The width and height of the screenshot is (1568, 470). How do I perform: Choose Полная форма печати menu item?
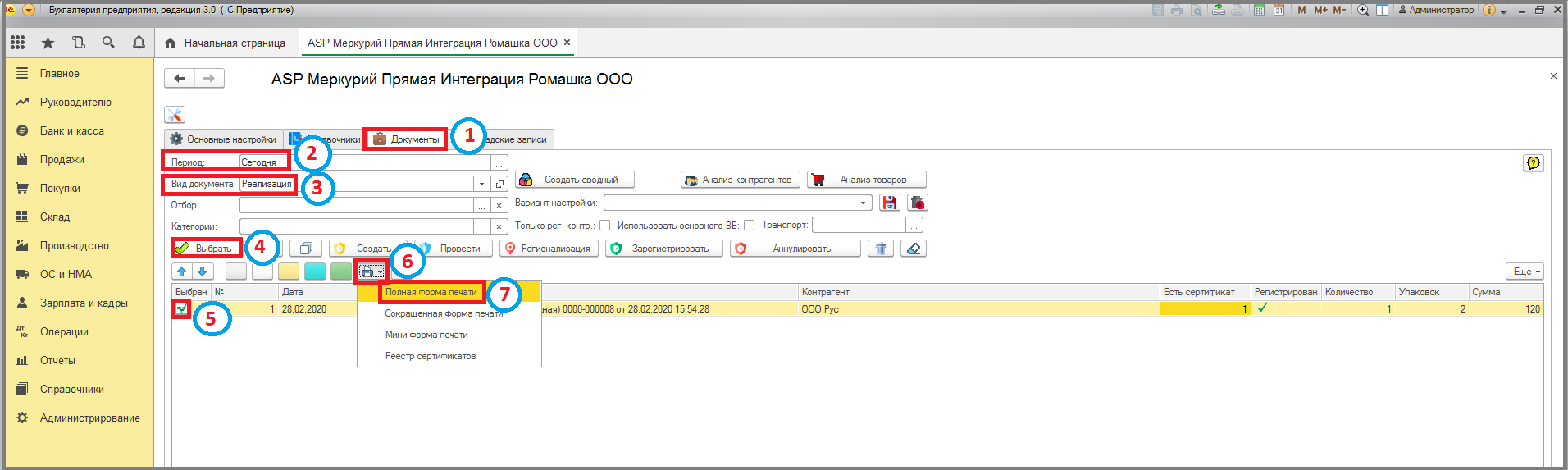click(x=449, y=292)
